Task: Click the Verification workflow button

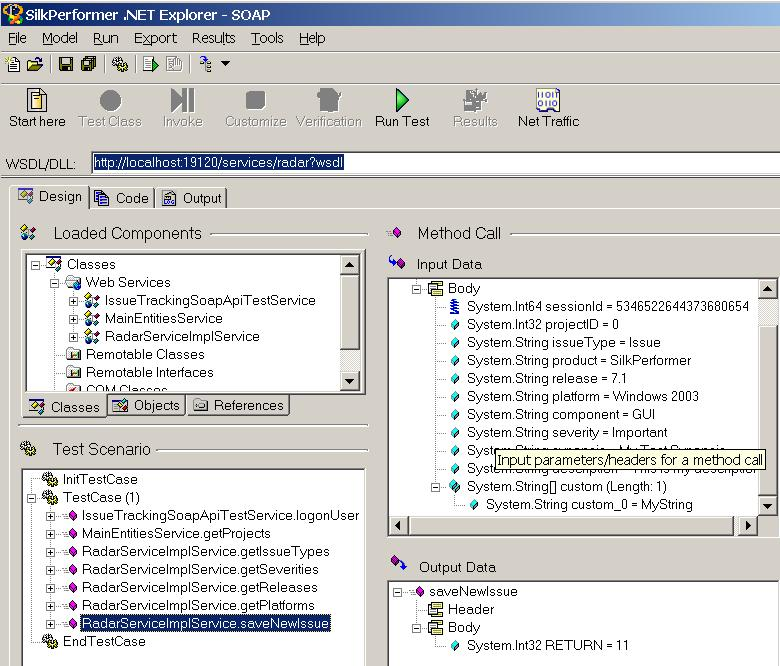Action: coord(329,107)
